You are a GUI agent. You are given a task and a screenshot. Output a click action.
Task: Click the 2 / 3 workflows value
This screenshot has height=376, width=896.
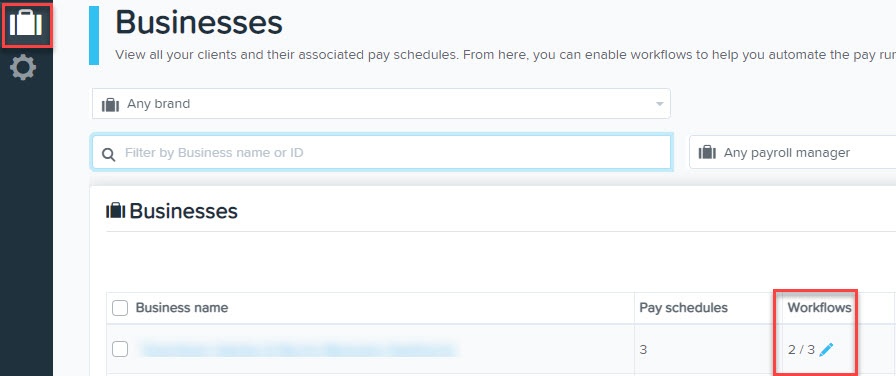click(x=801, y=350)
